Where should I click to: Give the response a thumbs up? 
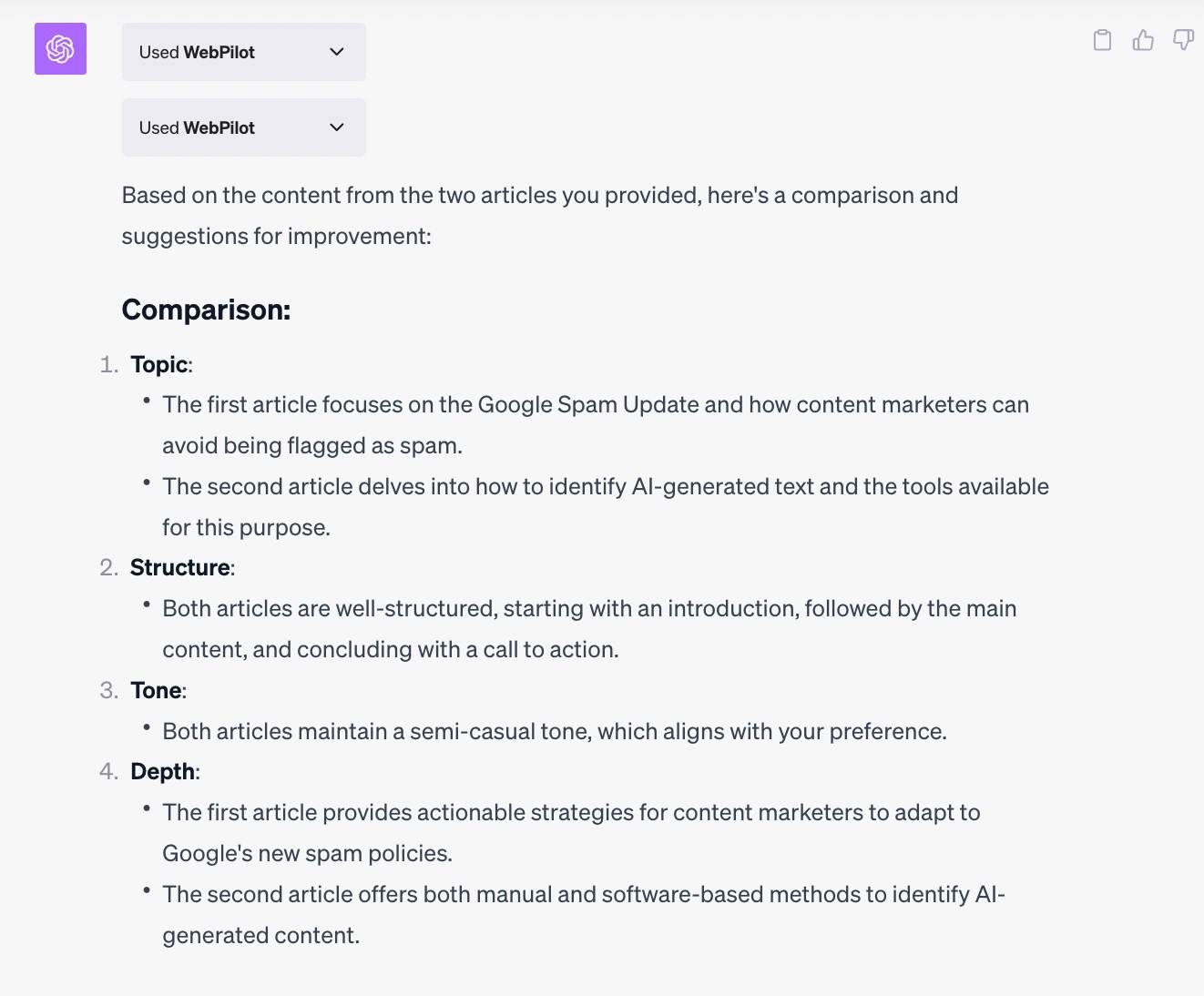coord(1142,40)
